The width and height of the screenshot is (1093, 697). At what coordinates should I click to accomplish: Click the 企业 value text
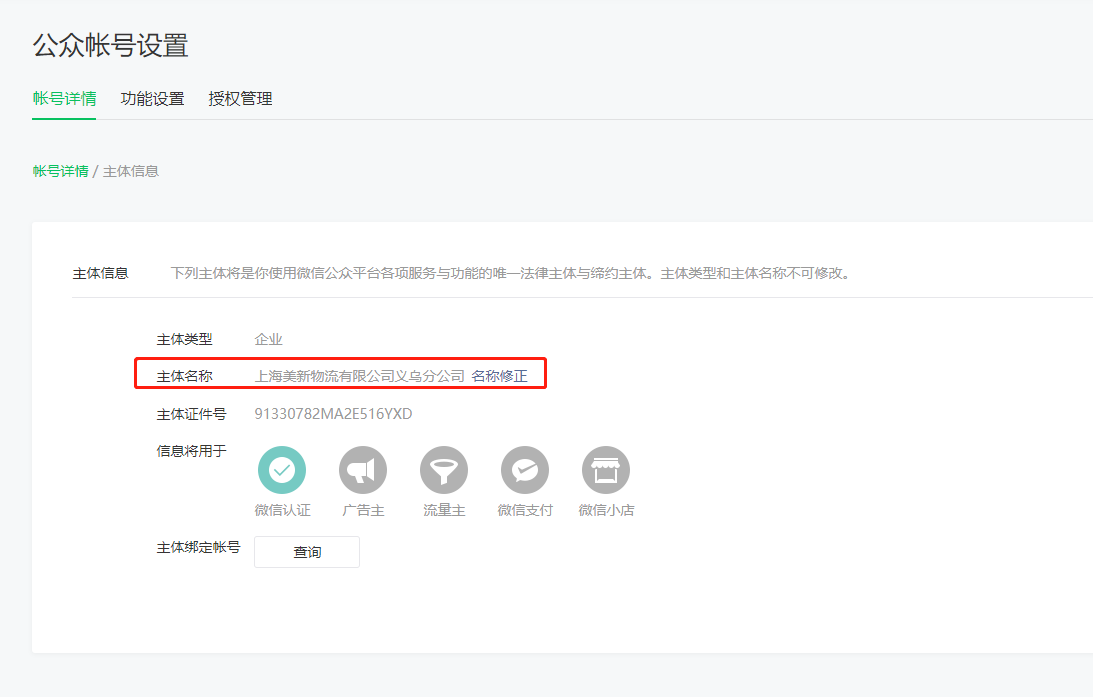(x=268, y=339)
